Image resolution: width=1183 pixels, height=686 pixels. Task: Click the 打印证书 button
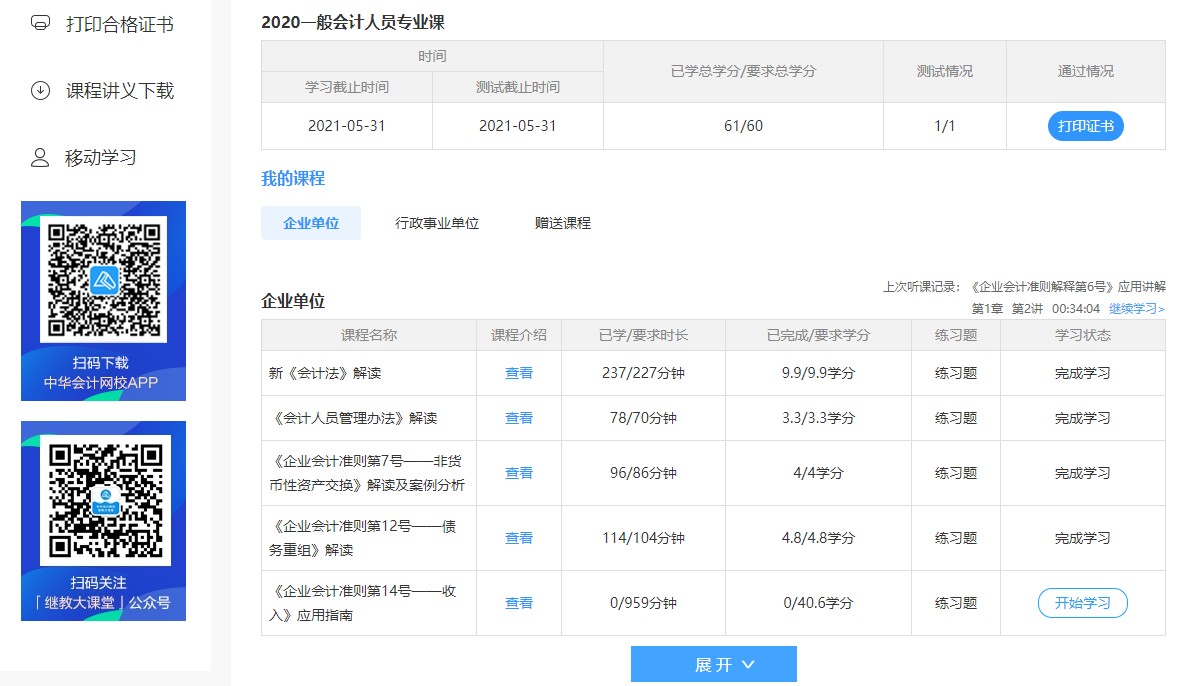pyautogui.click(x=1085, y=126)
